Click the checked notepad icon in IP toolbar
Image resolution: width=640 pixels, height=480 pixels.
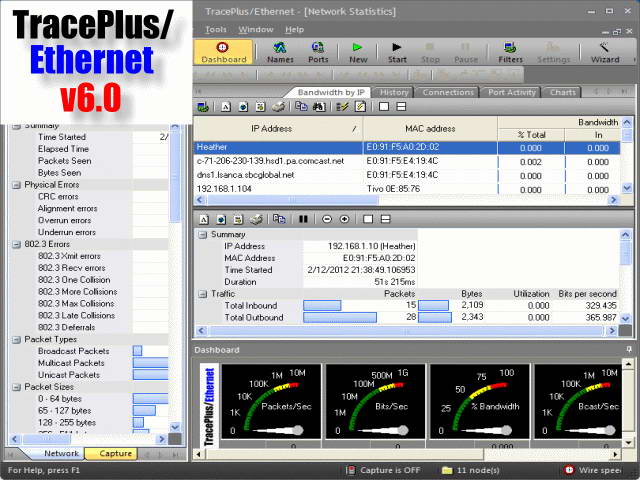coord(360,107)
